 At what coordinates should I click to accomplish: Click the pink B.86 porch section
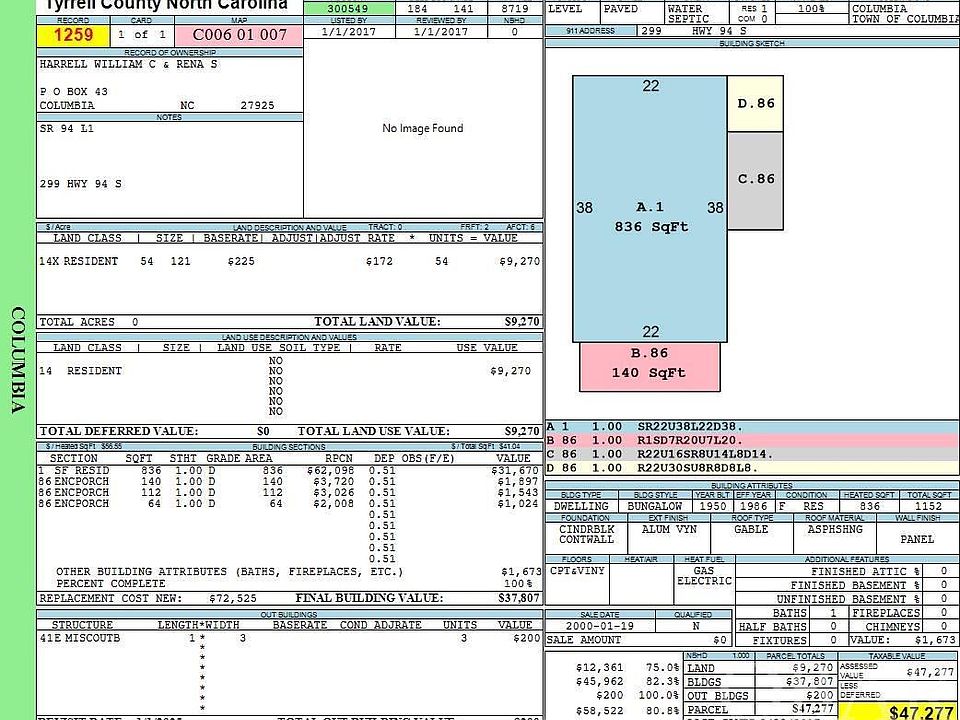[649, 367]
